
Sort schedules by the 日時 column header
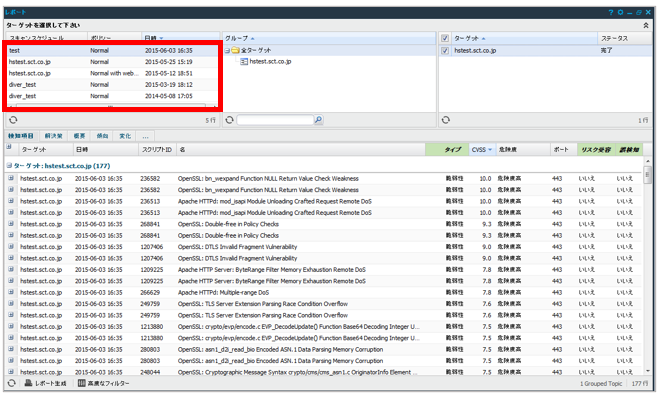(180, 38)
